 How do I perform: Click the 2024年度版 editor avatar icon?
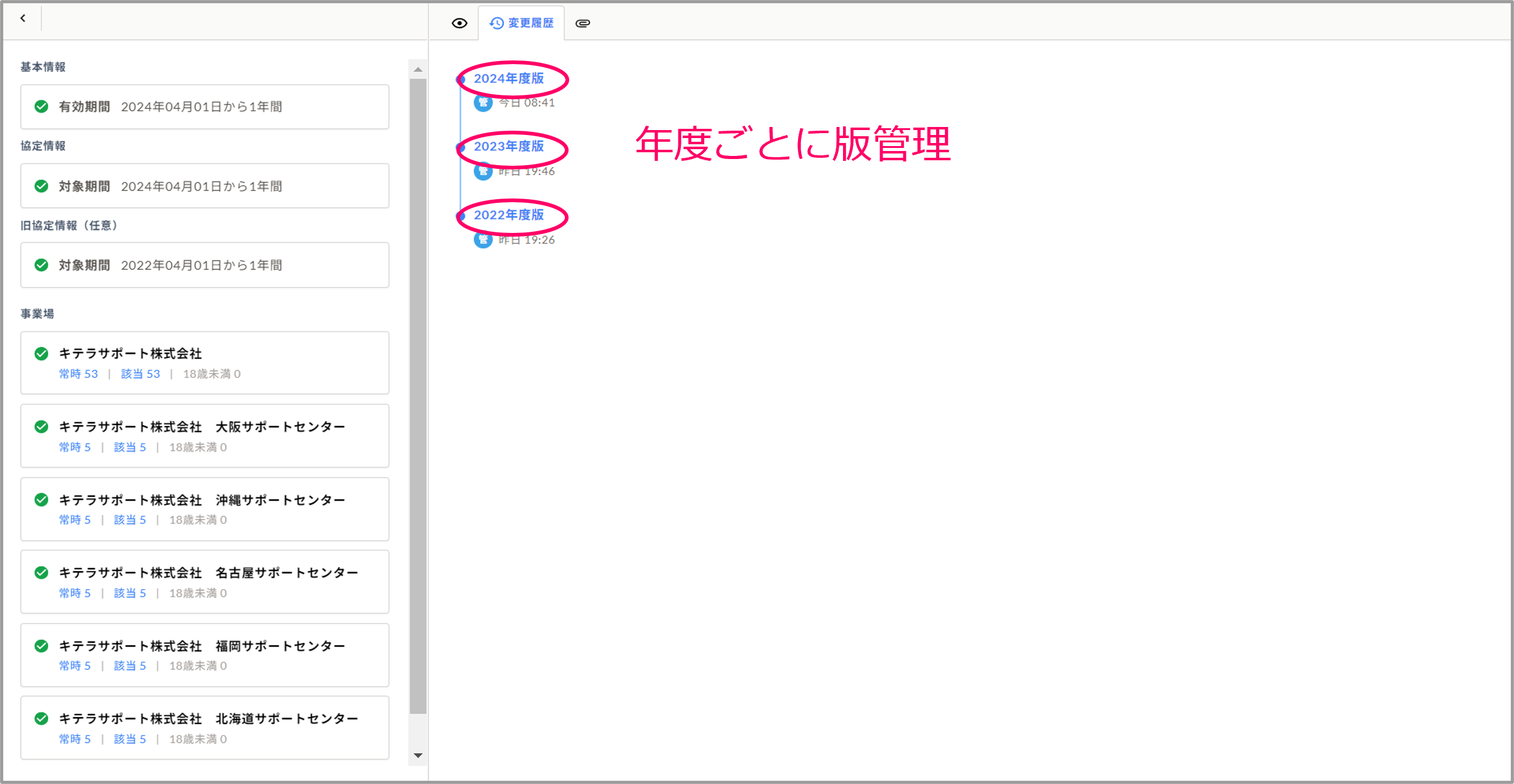483,103
